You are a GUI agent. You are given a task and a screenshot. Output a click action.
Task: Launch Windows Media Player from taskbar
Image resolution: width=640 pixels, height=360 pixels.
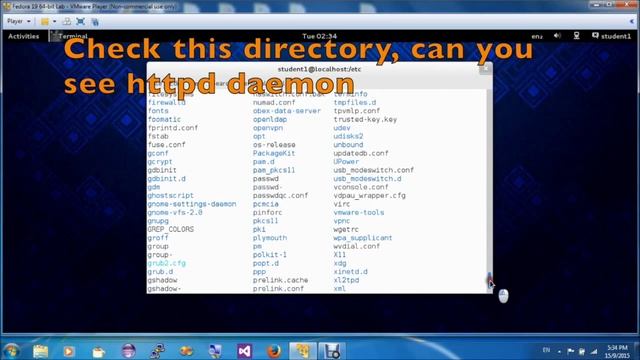(x=69, y=351)
